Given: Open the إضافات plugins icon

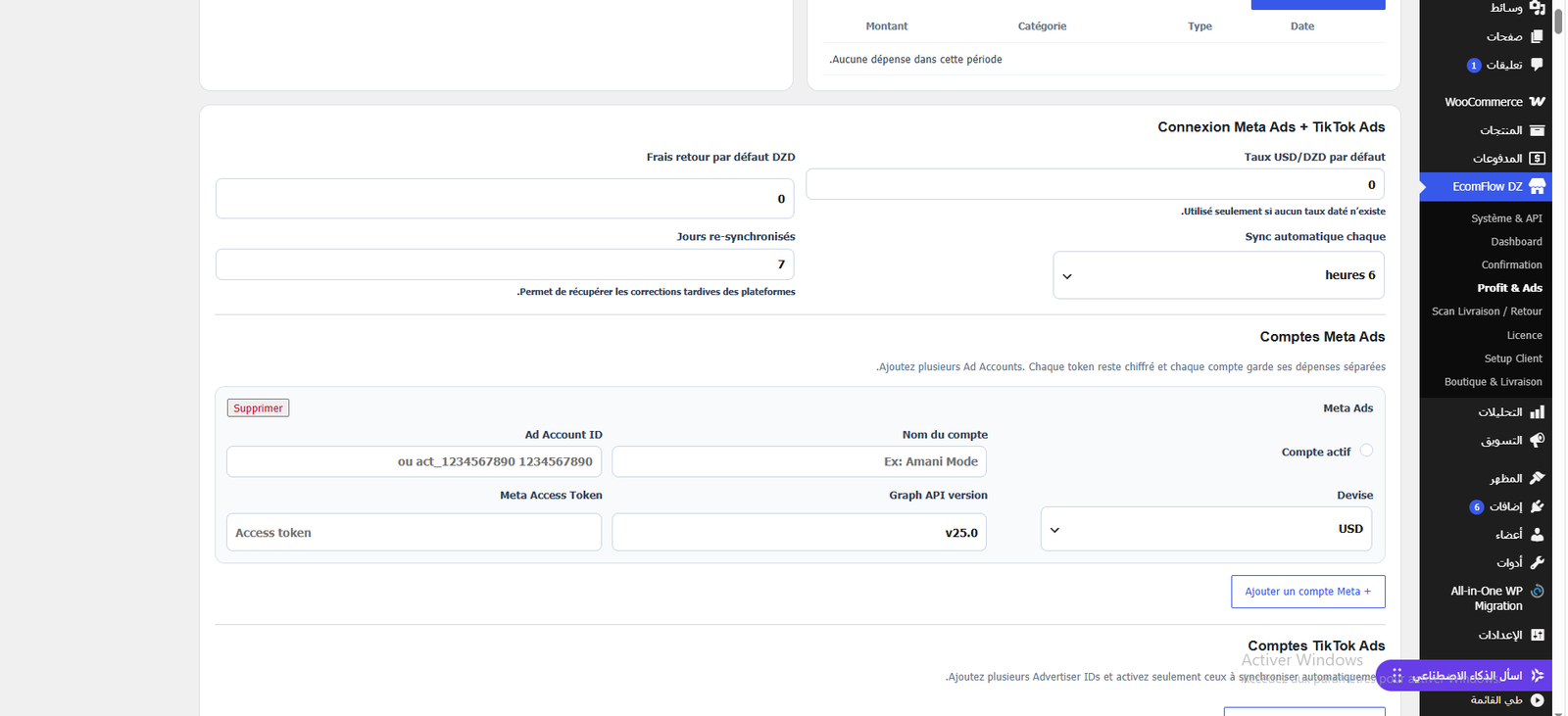Looking at the screenshot, I should point(1537,506).
